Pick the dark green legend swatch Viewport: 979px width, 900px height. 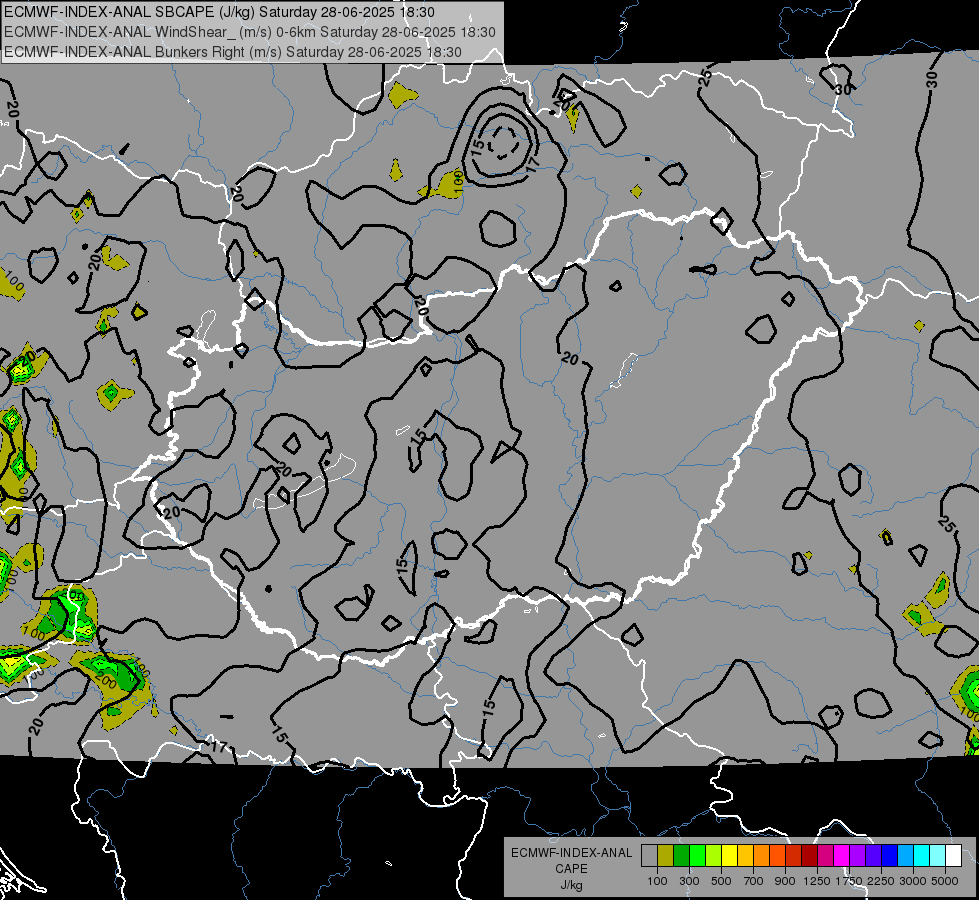(682, 856)
